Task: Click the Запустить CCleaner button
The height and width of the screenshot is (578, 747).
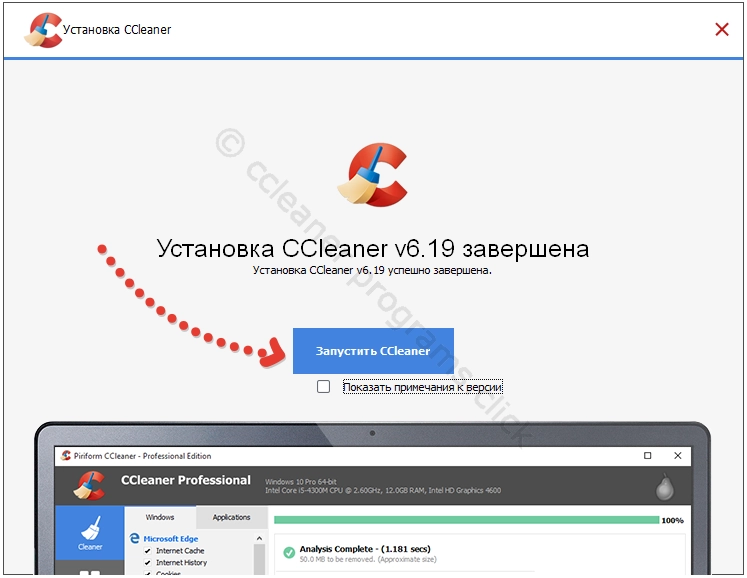Action: point(373,351)
